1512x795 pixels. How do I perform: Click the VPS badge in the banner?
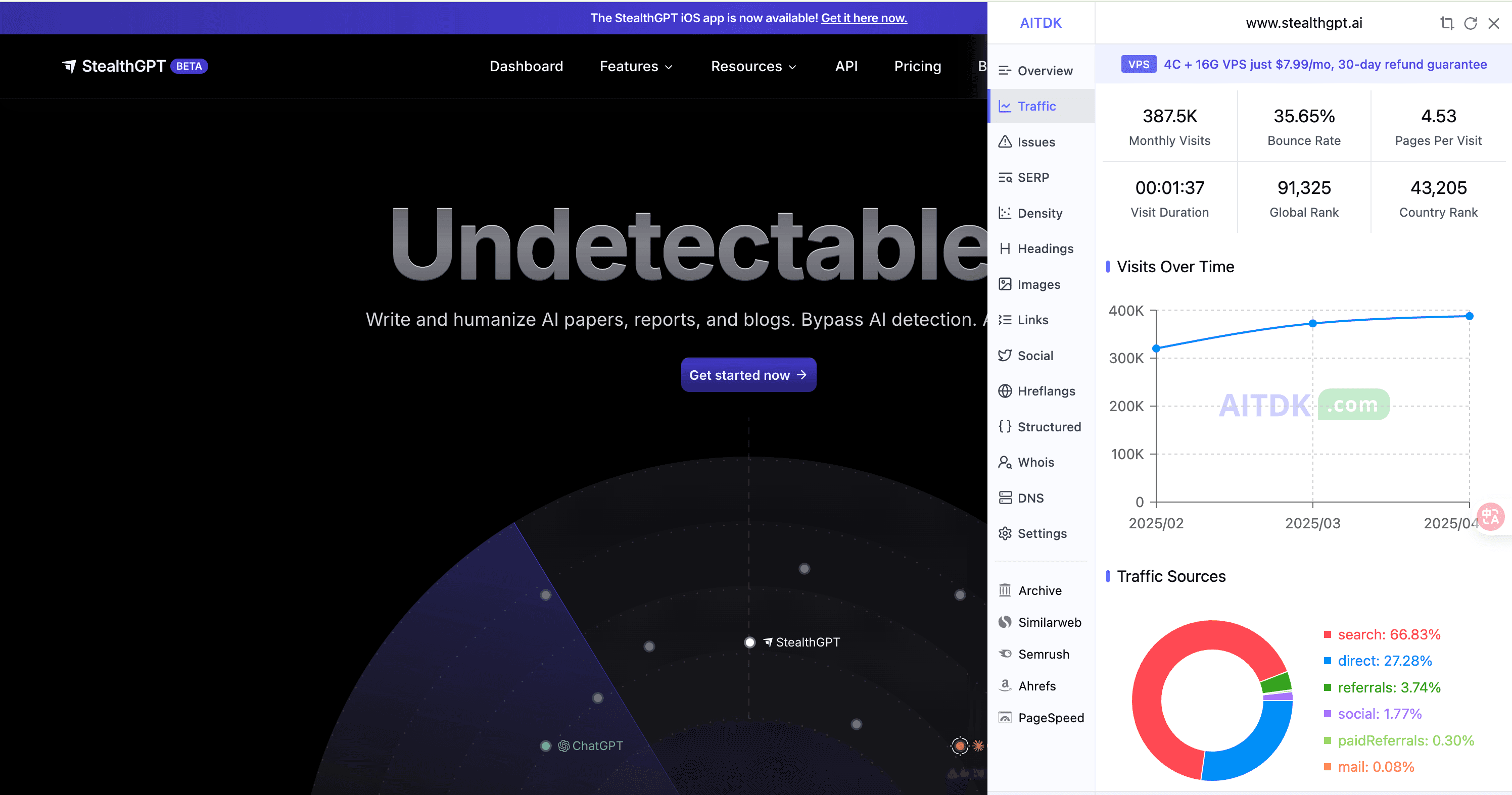point(1138,65)
